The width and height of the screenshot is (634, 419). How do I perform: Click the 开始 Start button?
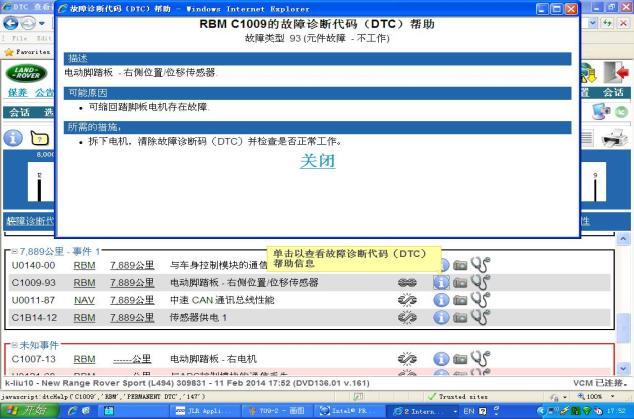pyautogui.click(x=29, y=411)
